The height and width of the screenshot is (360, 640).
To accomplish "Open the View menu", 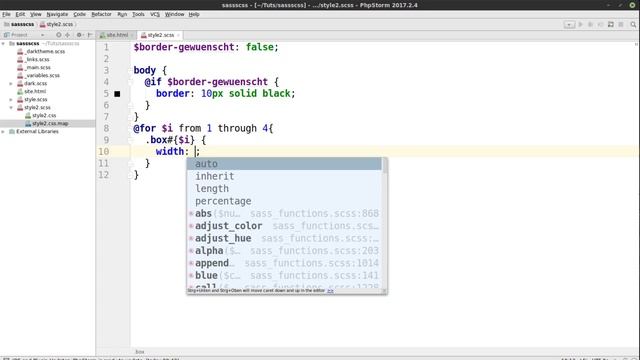I will (x=36, y=14).
